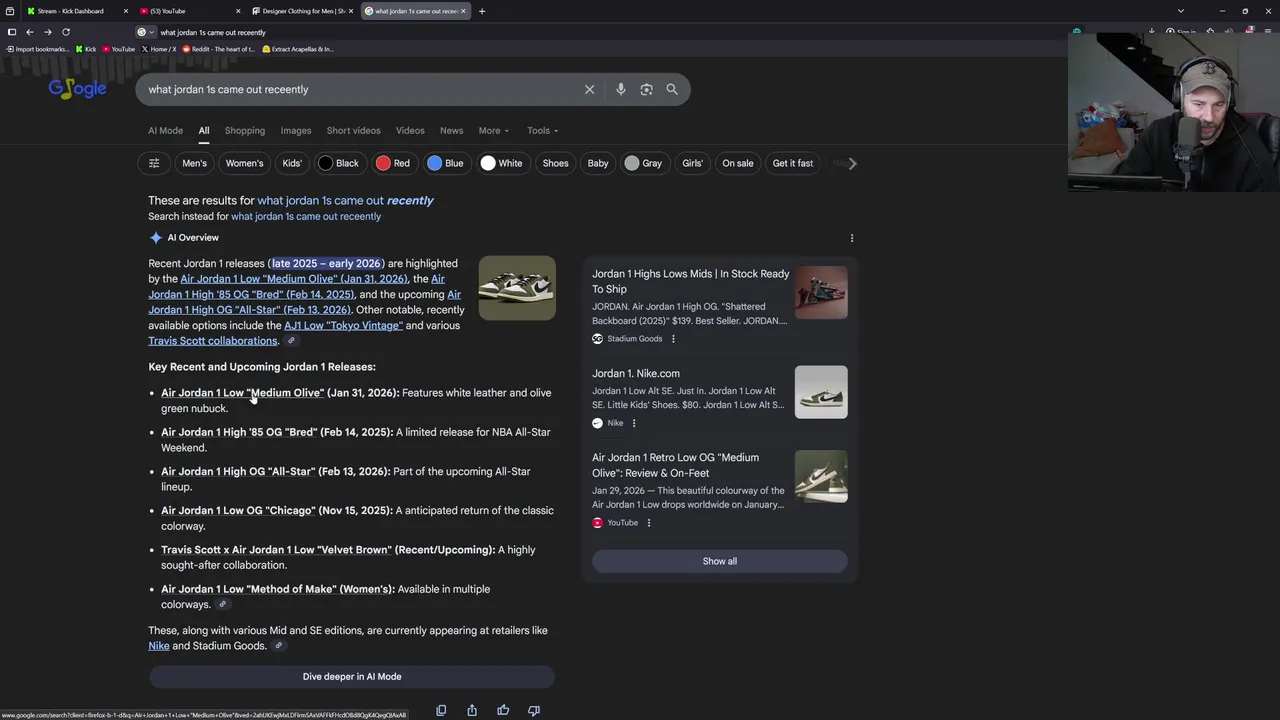The height and width of the screenshot is (720, 1280).
Task: Click in the Google search input field
Action: [360, 89]
